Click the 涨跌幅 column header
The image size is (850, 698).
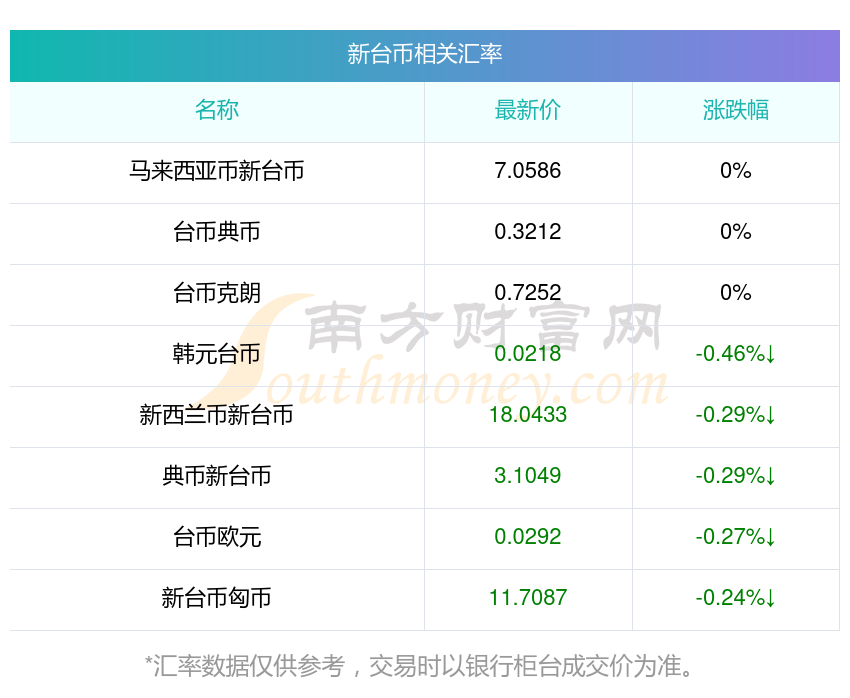coord(736,110)
